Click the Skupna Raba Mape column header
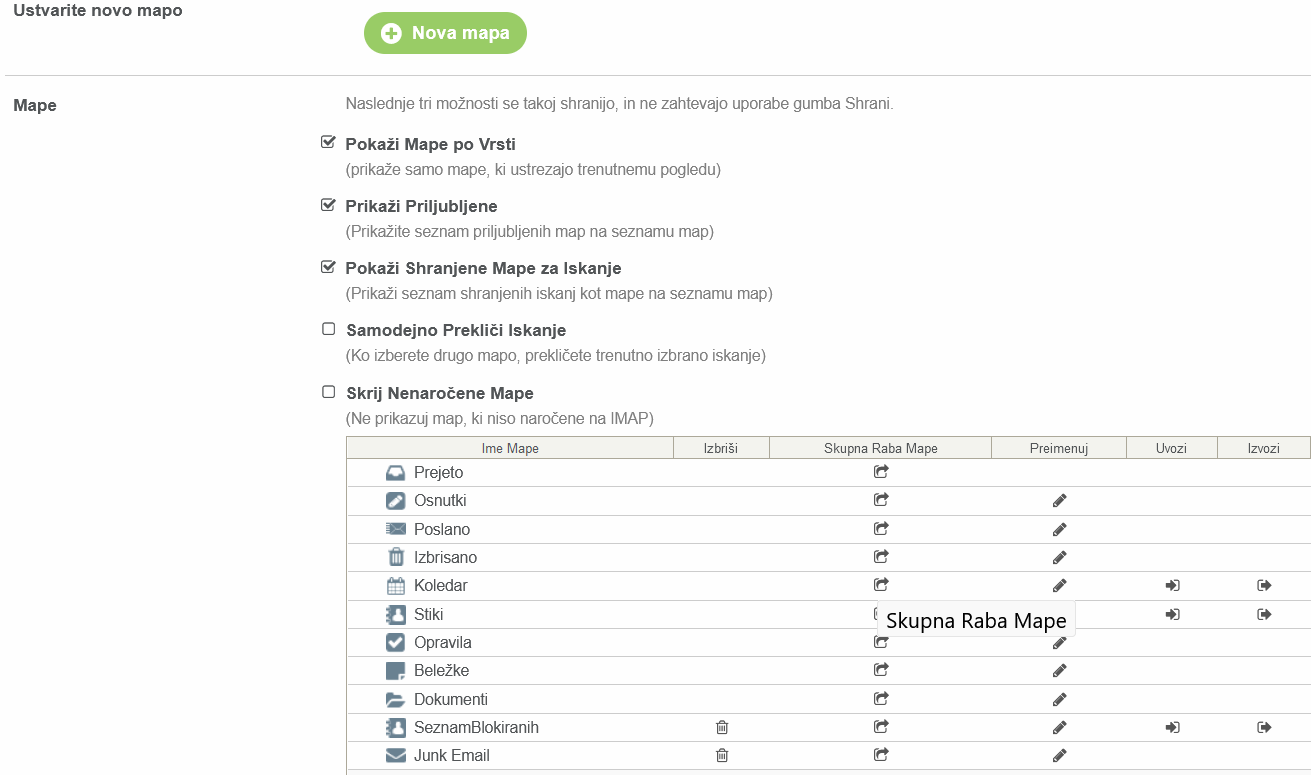Viewport: 1311px width, 775px height. click(x=881, y=448)
